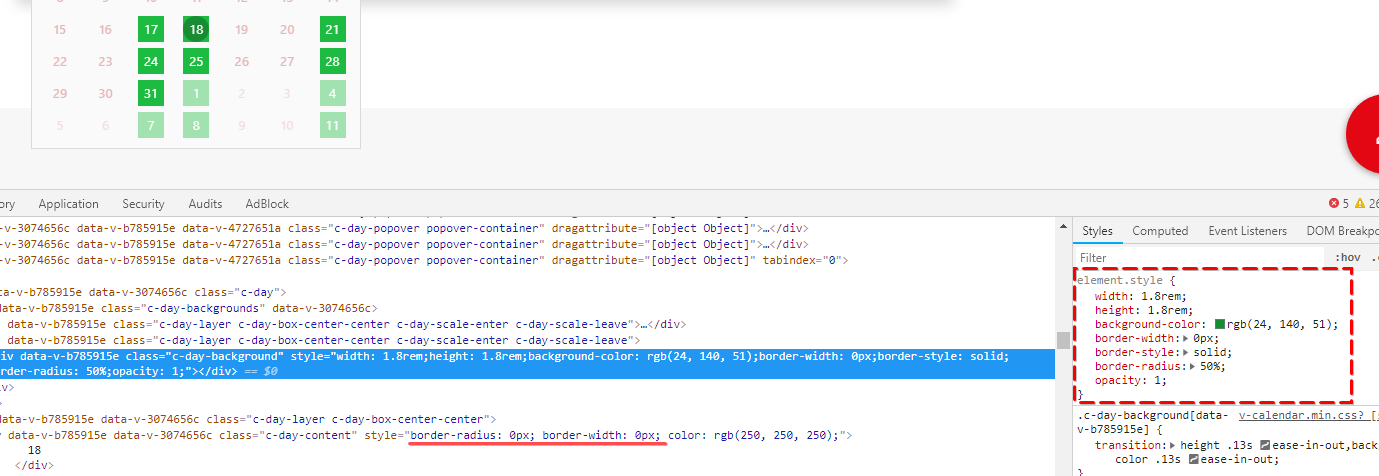Image resolution: width=1379 pixels, height=476 pixels.
Task: Click disabled calendar day 27
Action: point(287,62)
